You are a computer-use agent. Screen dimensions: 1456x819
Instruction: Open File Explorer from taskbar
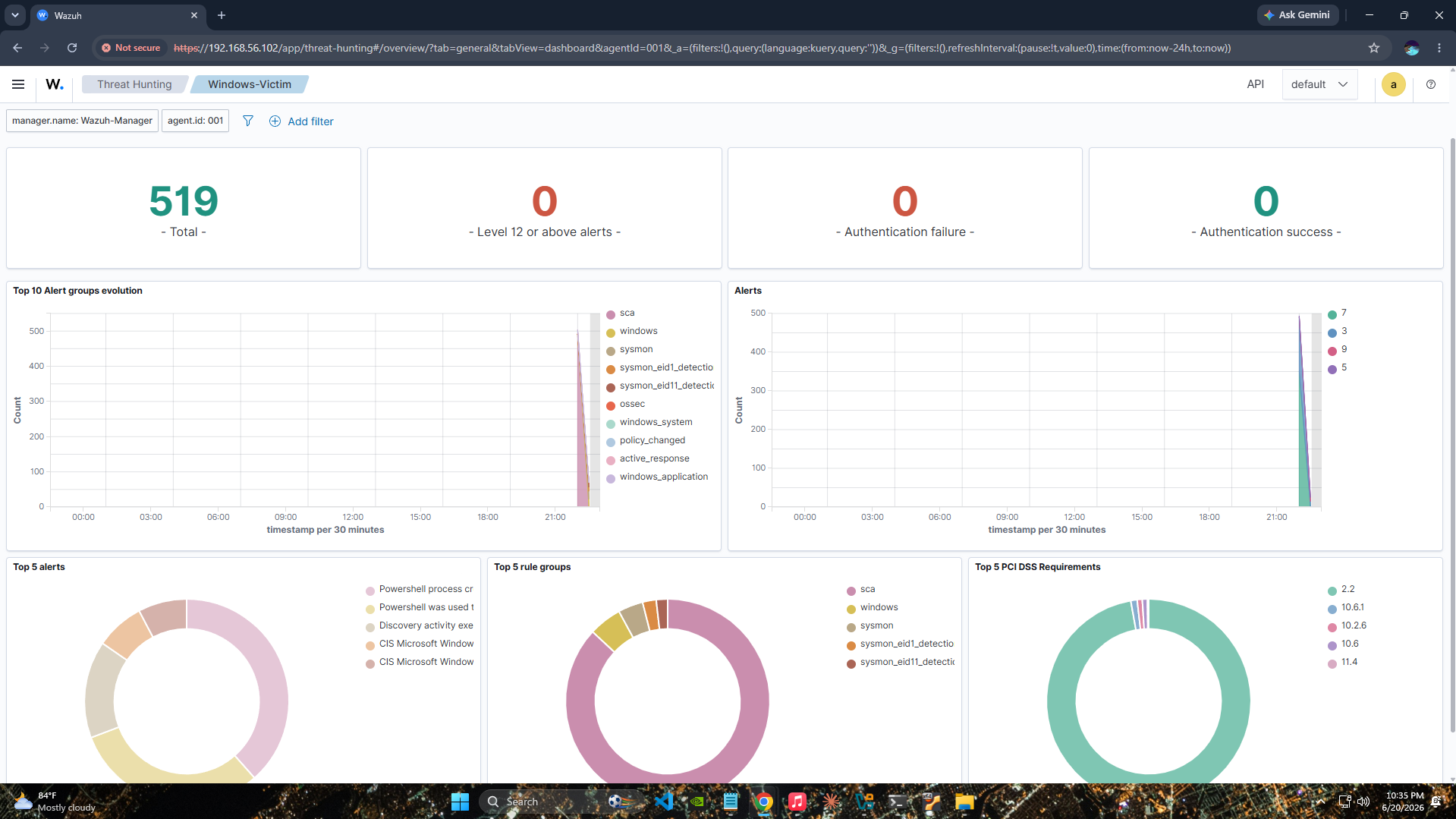[x=964, y=802]
